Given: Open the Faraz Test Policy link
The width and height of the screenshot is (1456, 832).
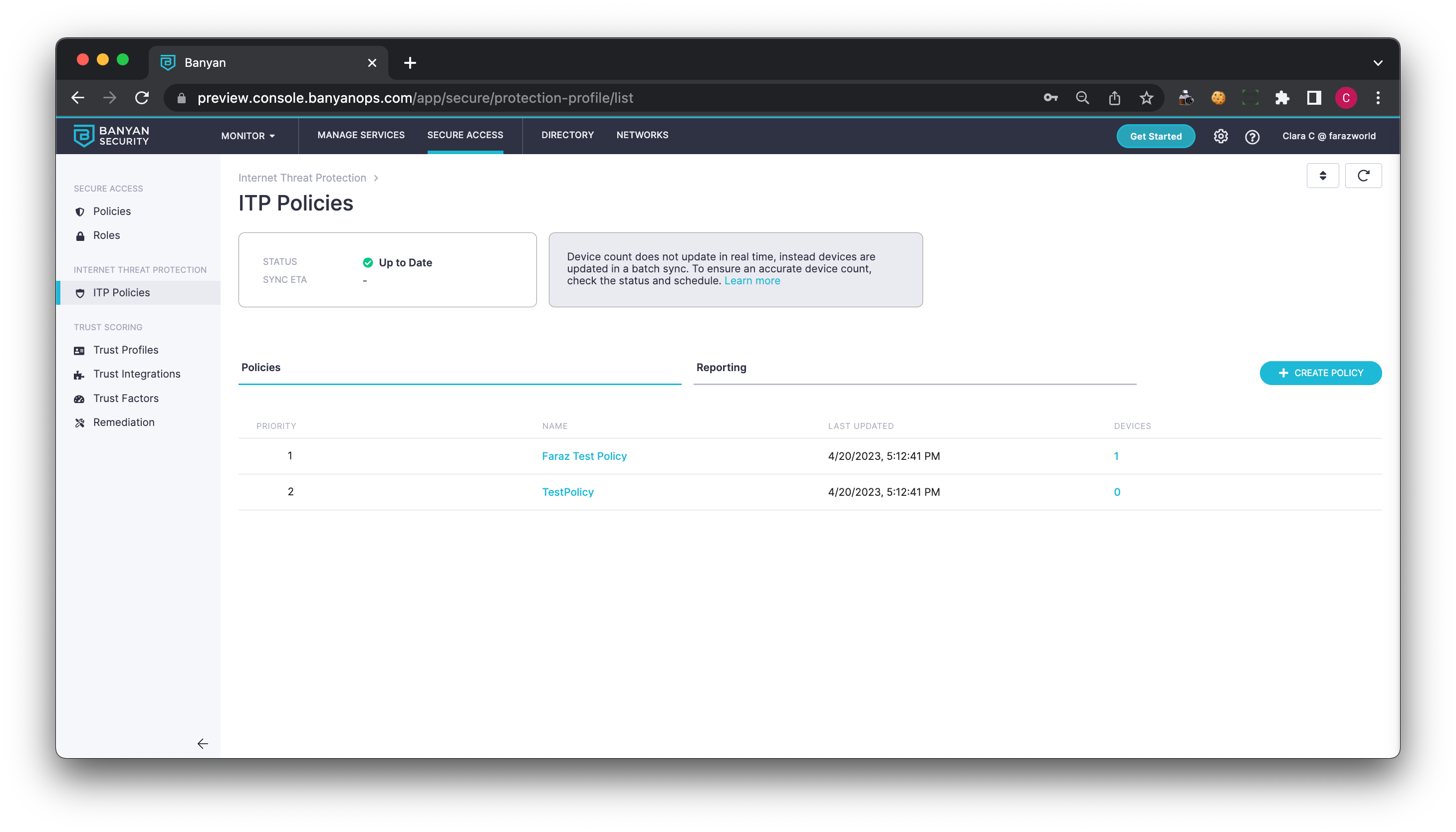Looking at the screenshot, I should [x=584, y=456].
